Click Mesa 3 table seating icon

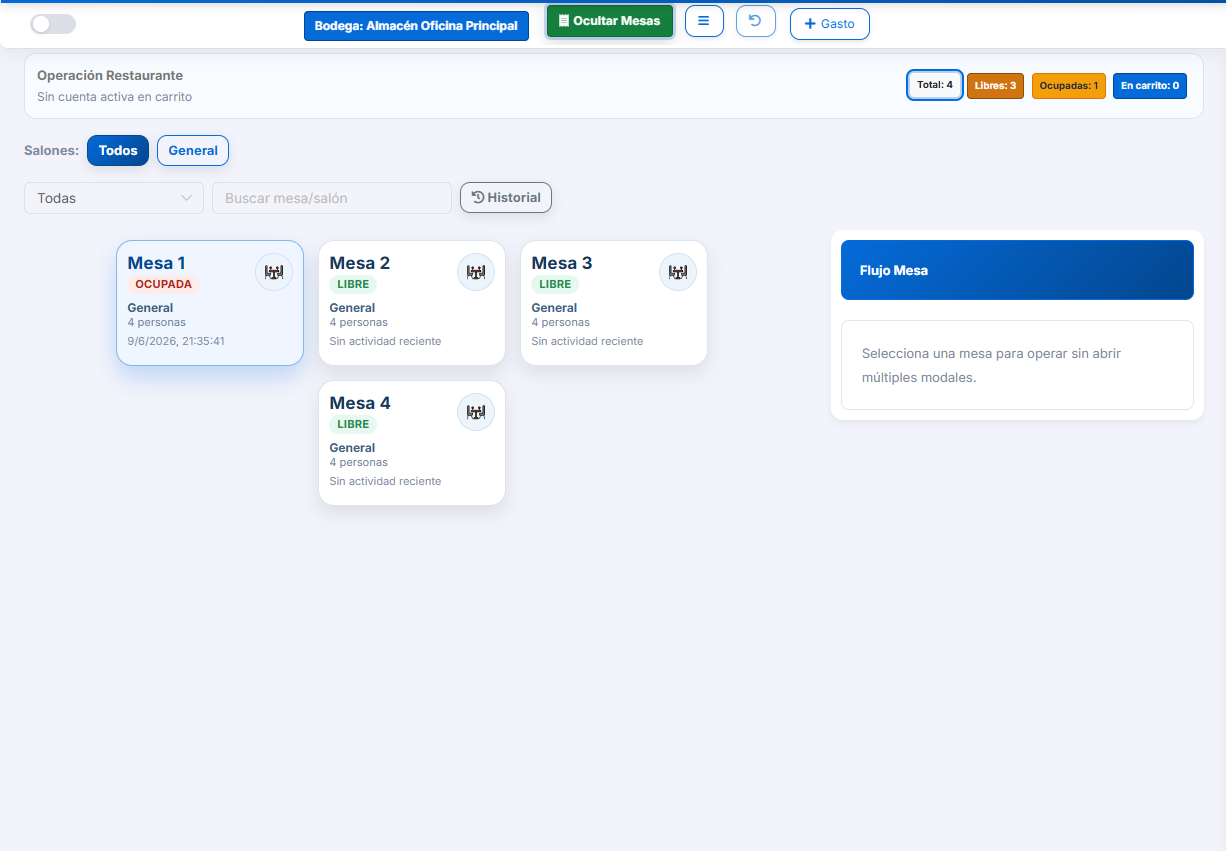[678, 272]
